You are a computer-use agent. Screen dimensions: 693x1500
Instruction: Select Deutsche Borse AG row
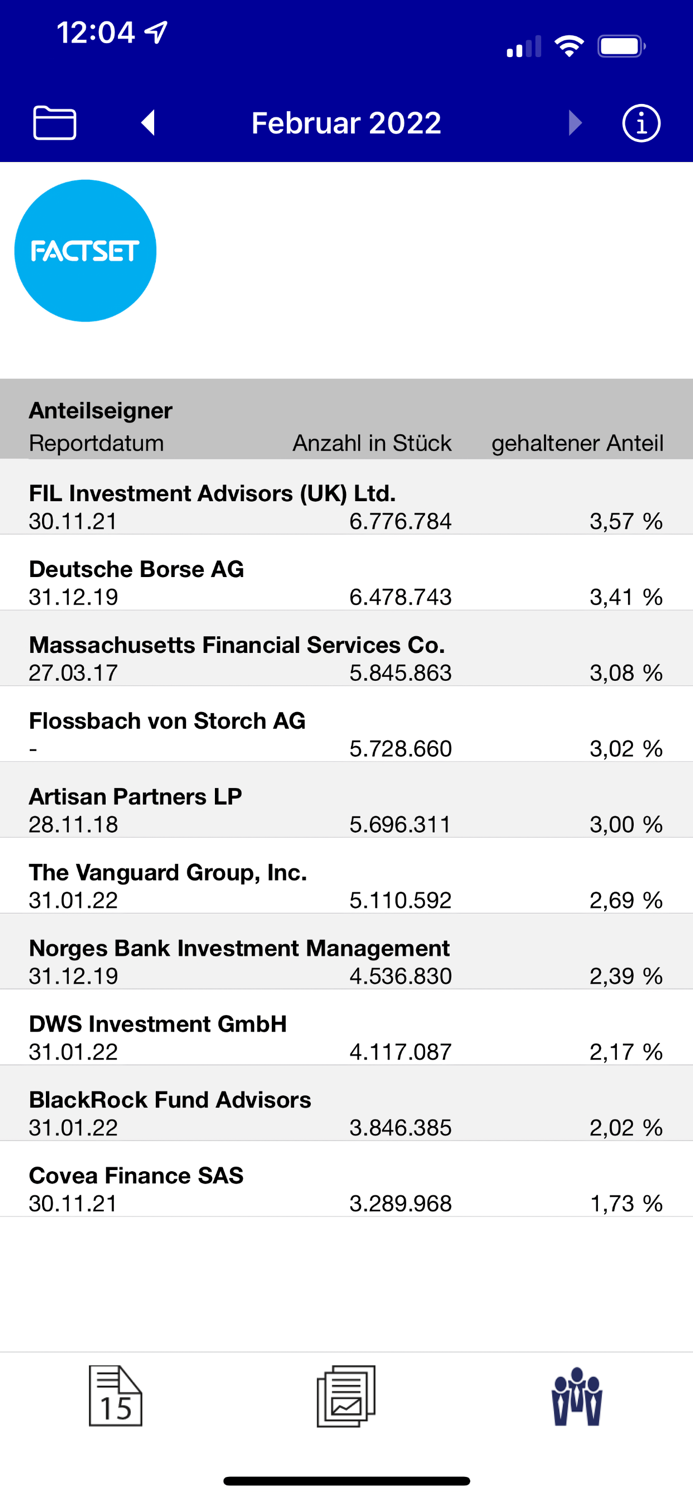346,582
